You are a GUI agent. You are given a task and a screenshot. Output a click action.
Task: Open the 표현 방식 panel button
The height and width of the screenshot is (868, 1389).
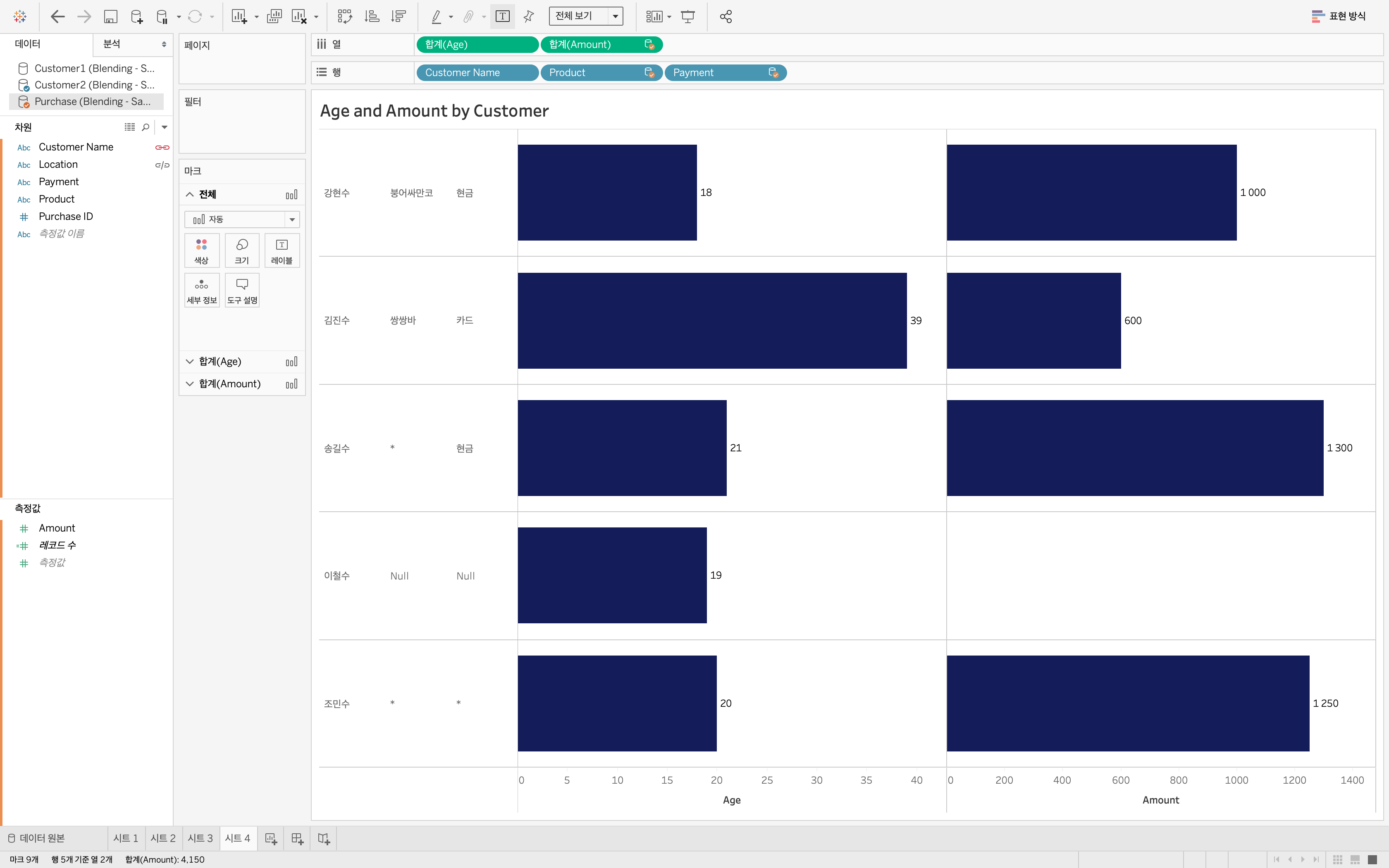pyautogui.click(x=1339, y=17)
